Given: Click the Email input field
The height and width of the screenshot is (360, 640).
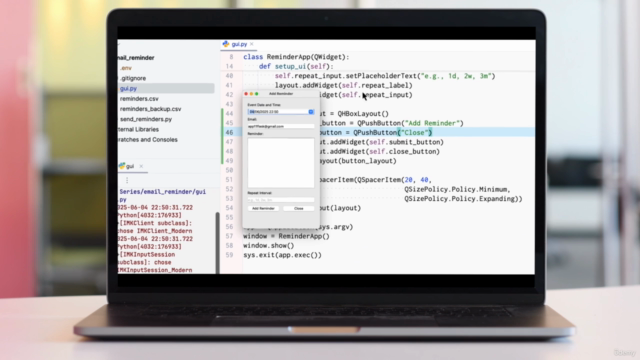Looking at the screenshot, I should 281,126.
